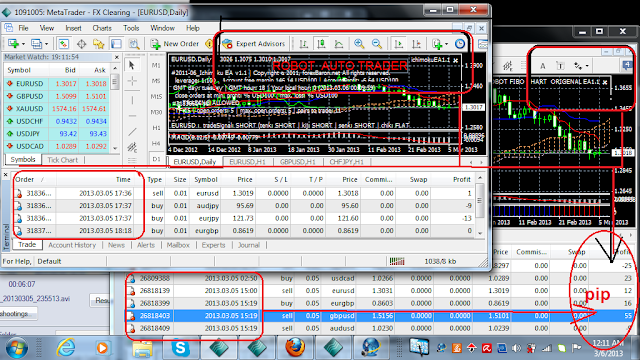This screenshot has height=360, width=640.
Task: Open the Journal terminal tab
Action: 249,245
